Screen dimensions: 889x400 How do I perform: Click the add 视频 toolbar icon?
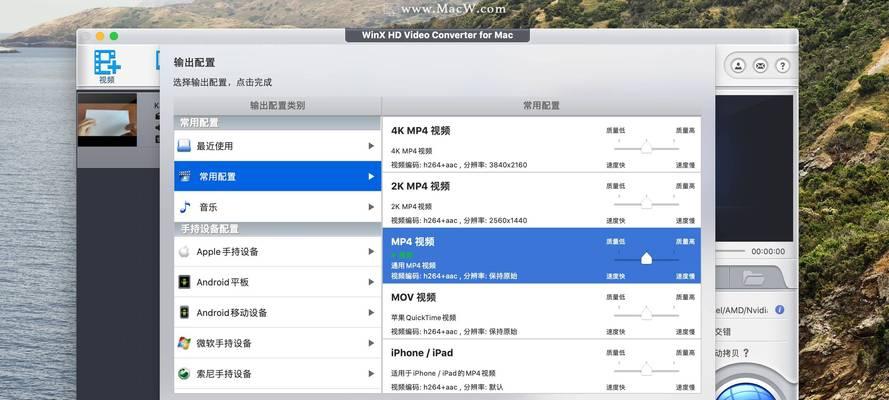click(x=107, y=66)
